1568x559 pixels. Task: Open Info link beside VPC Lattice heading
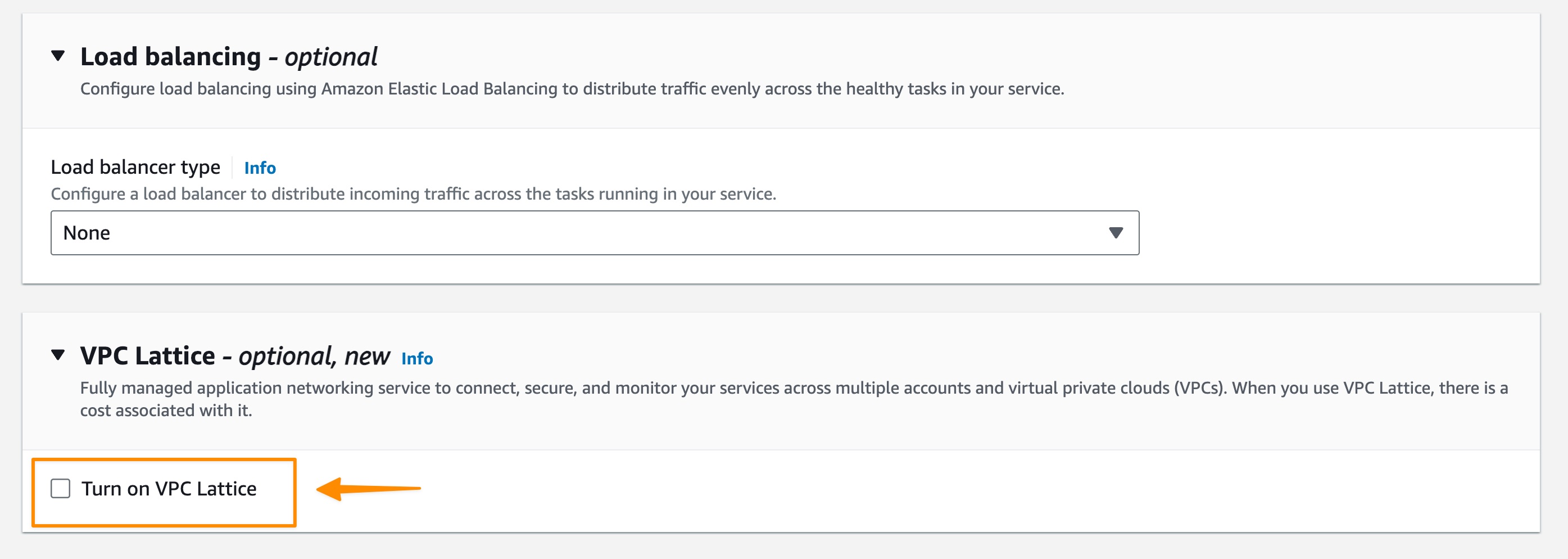(417, 359)
